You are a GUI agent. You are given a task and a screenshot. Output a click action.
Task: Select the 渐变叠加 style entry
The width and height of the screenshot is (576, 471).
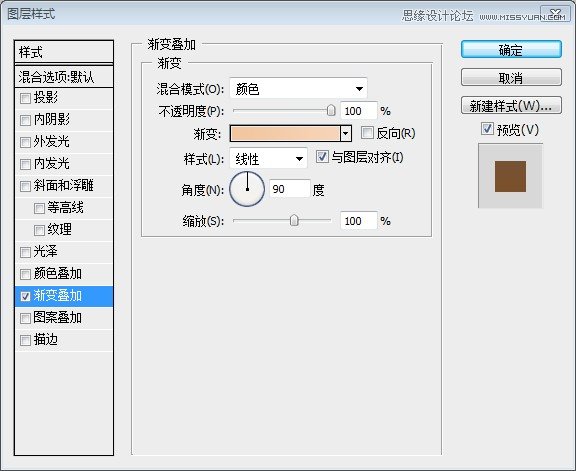tap(64, 296)
